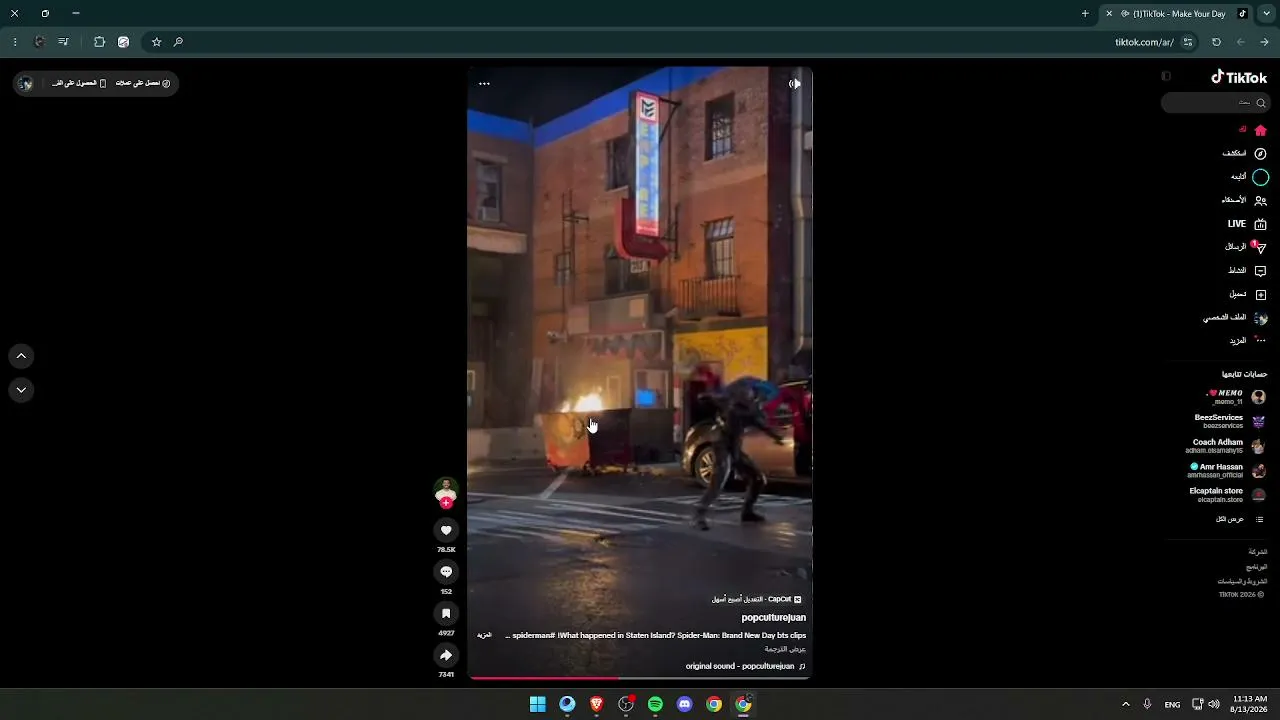Click the TikTok logo

tap(1239, 77)
